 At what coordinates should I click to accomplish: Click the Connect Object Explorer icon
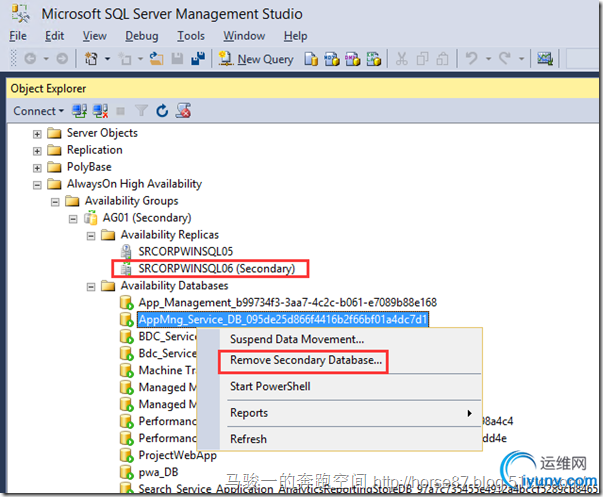click(x=80, y=111)
